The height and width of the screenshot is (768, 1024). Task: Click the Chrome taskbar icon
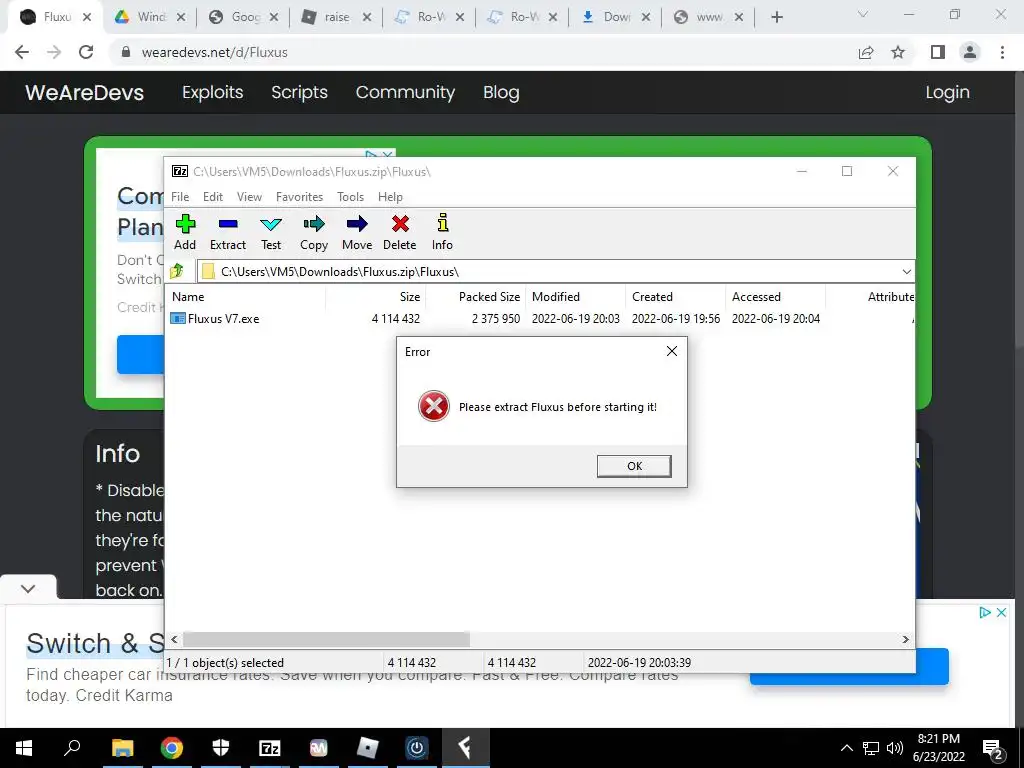[x=171, y=748]
